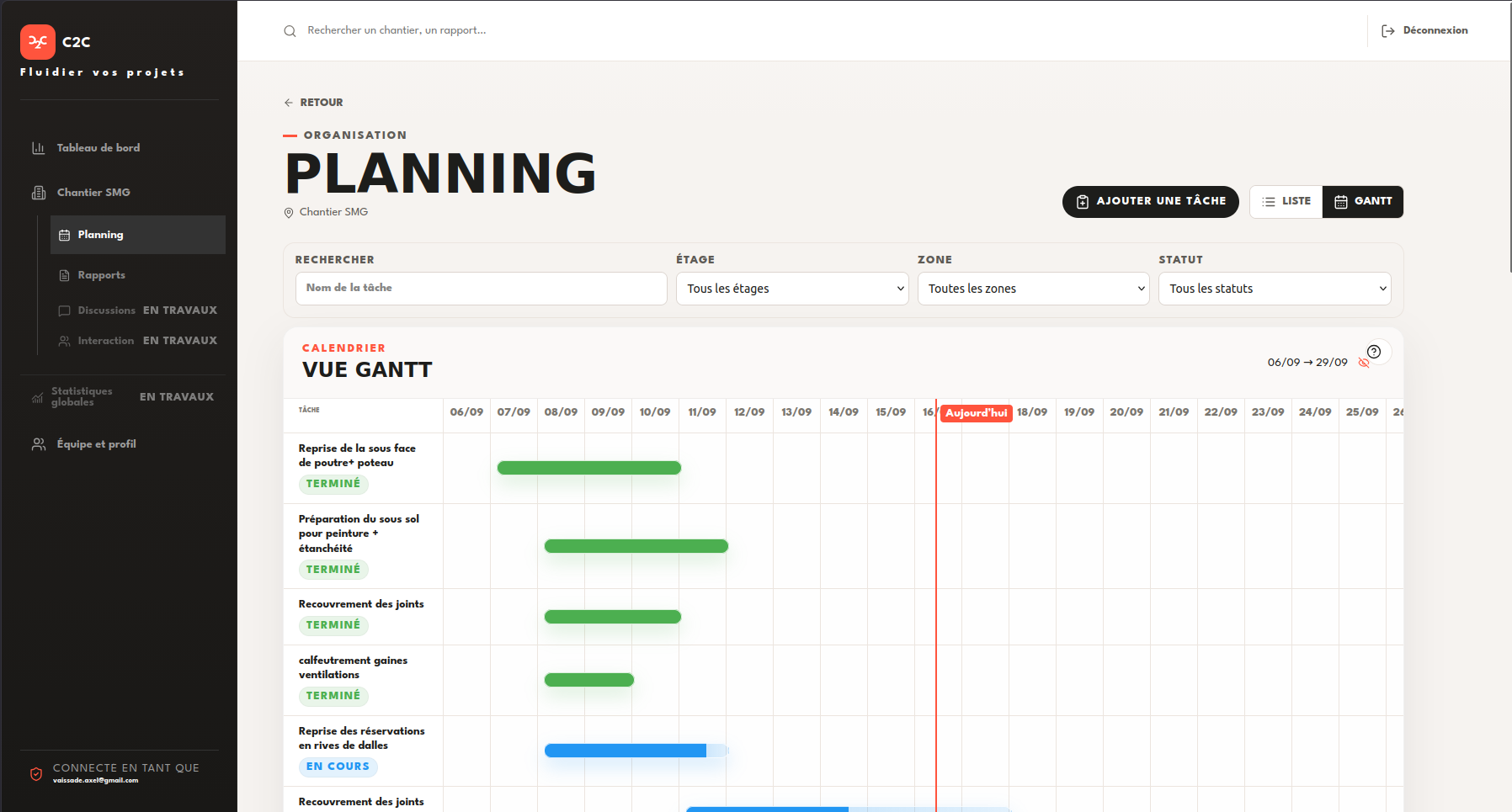
Task: Click the search magnifier icon
Action: [x=290, y=31]
